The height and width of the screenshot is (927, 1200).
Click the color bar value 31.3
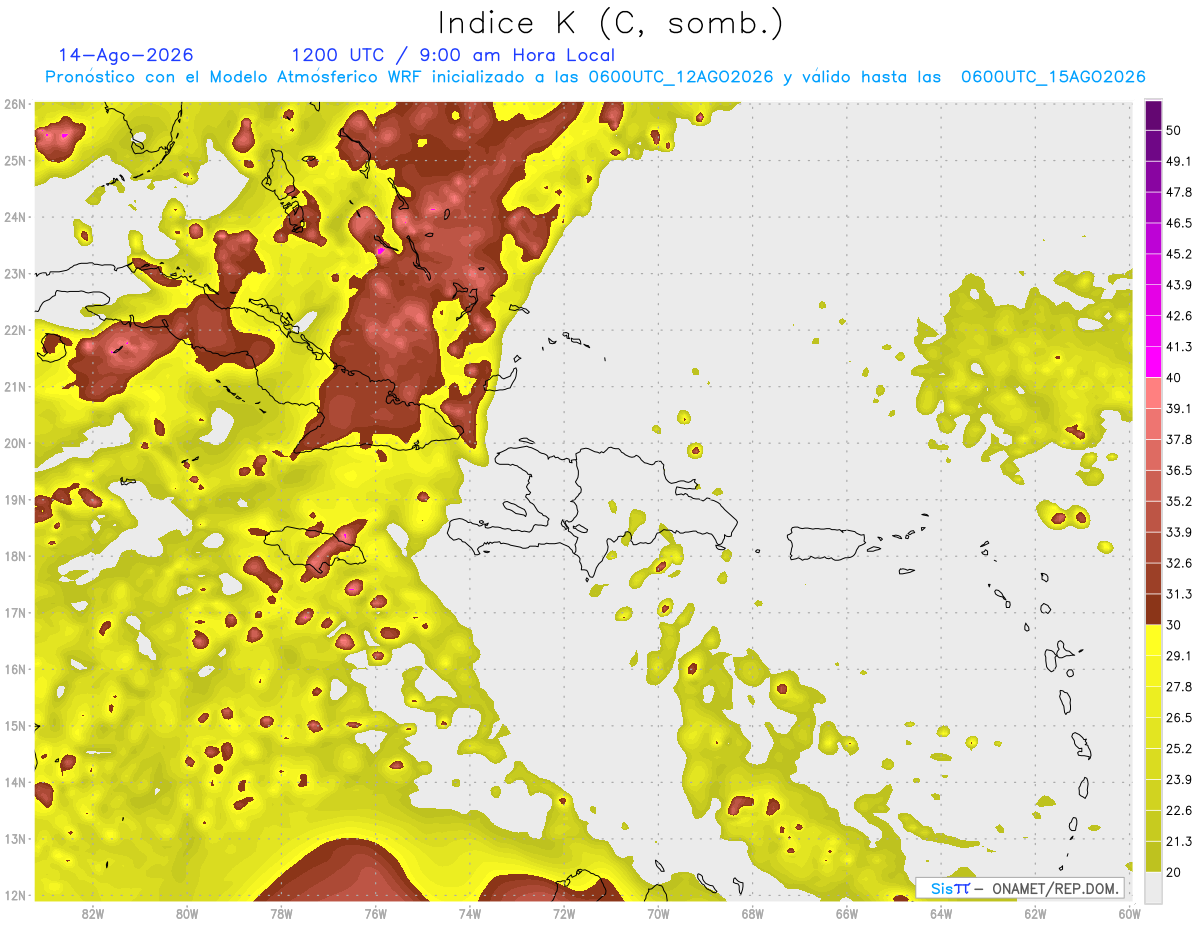(x=1179, y=594)
